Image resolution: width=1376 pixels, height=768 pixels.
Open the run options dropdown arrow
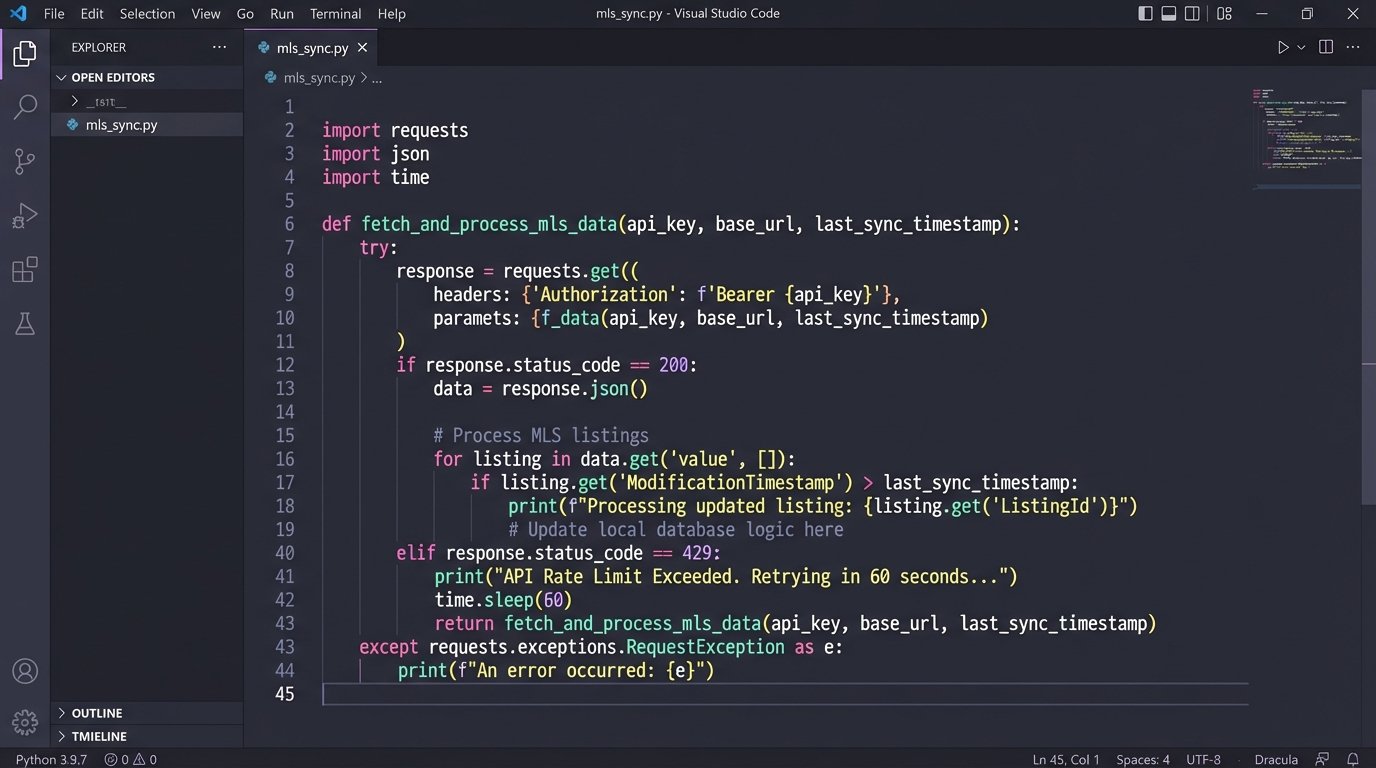pyautogui.click(x=1301, y=47)
